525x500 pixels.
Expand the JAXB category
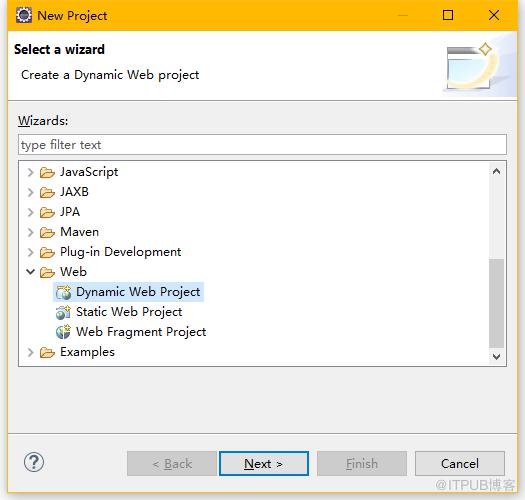(x=30, y=192)
